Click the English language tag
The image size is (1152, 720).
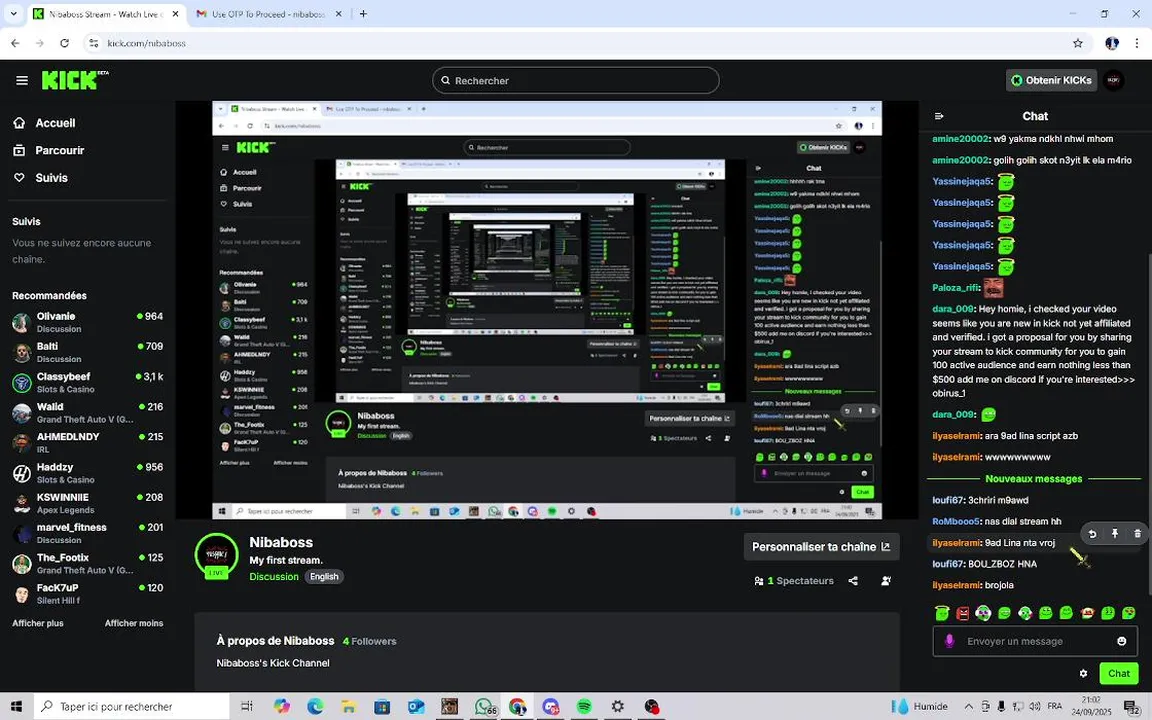point(324,577)
